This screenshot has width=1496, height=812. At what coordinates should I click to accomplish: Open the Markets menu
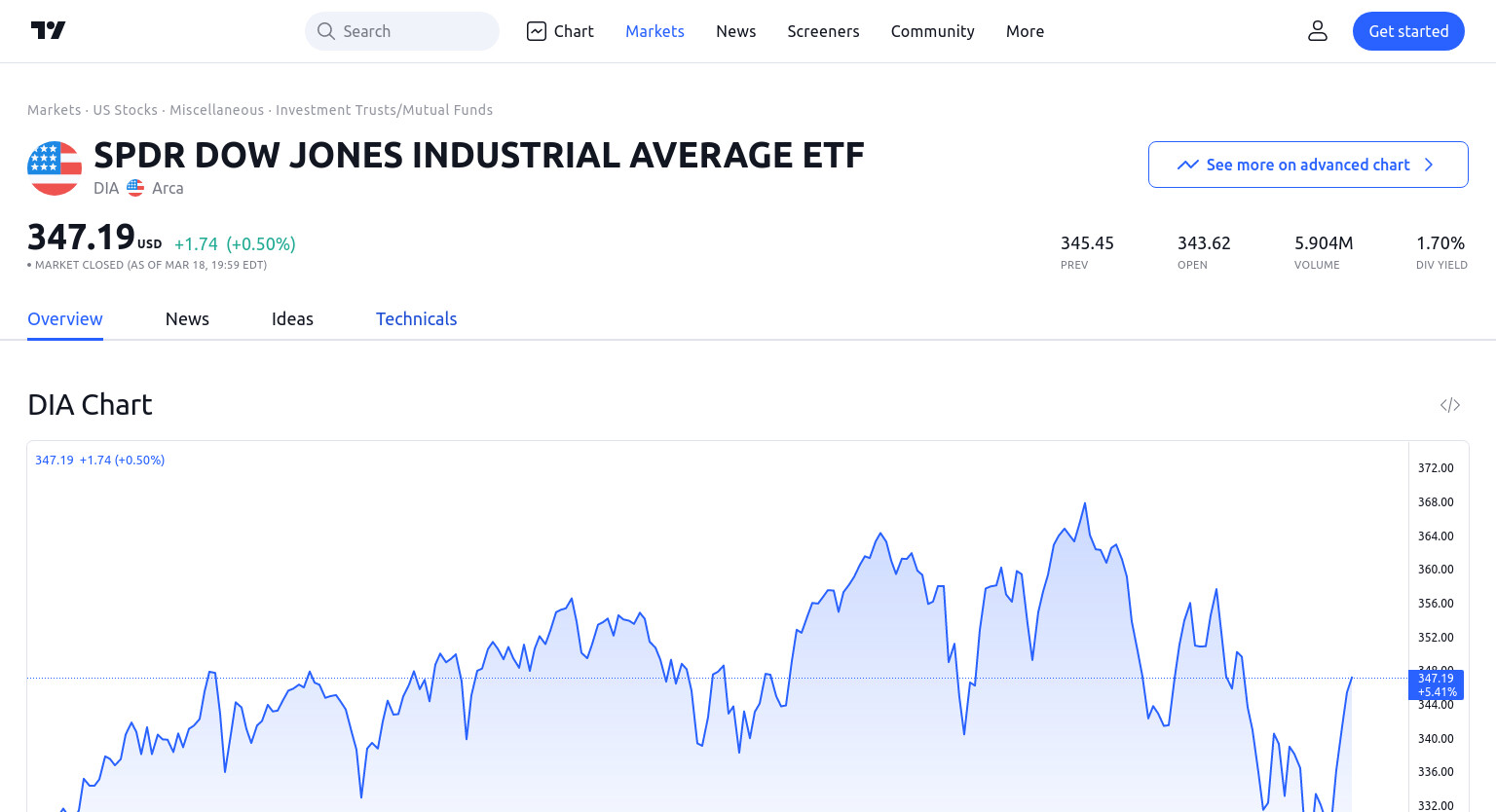coord(654,31)
